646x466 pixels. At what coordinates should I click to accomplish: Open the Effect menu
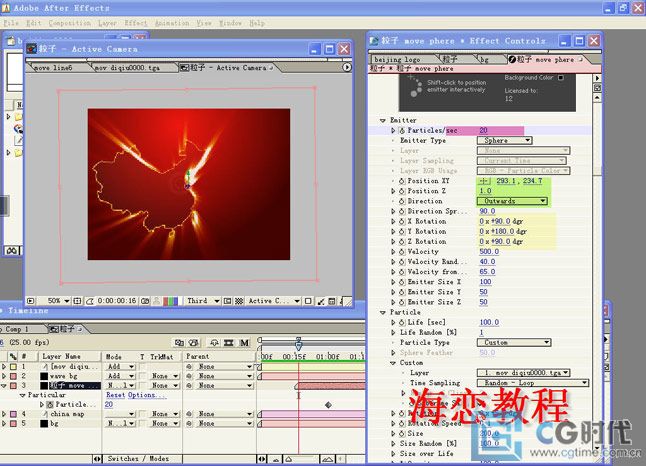(x=136, y=23)
